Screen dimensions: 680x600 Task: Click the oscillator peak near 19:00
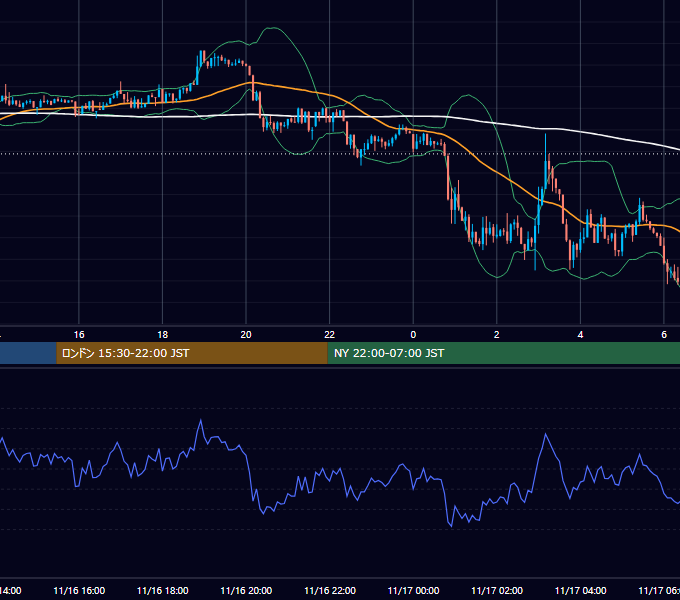(201, 421)
